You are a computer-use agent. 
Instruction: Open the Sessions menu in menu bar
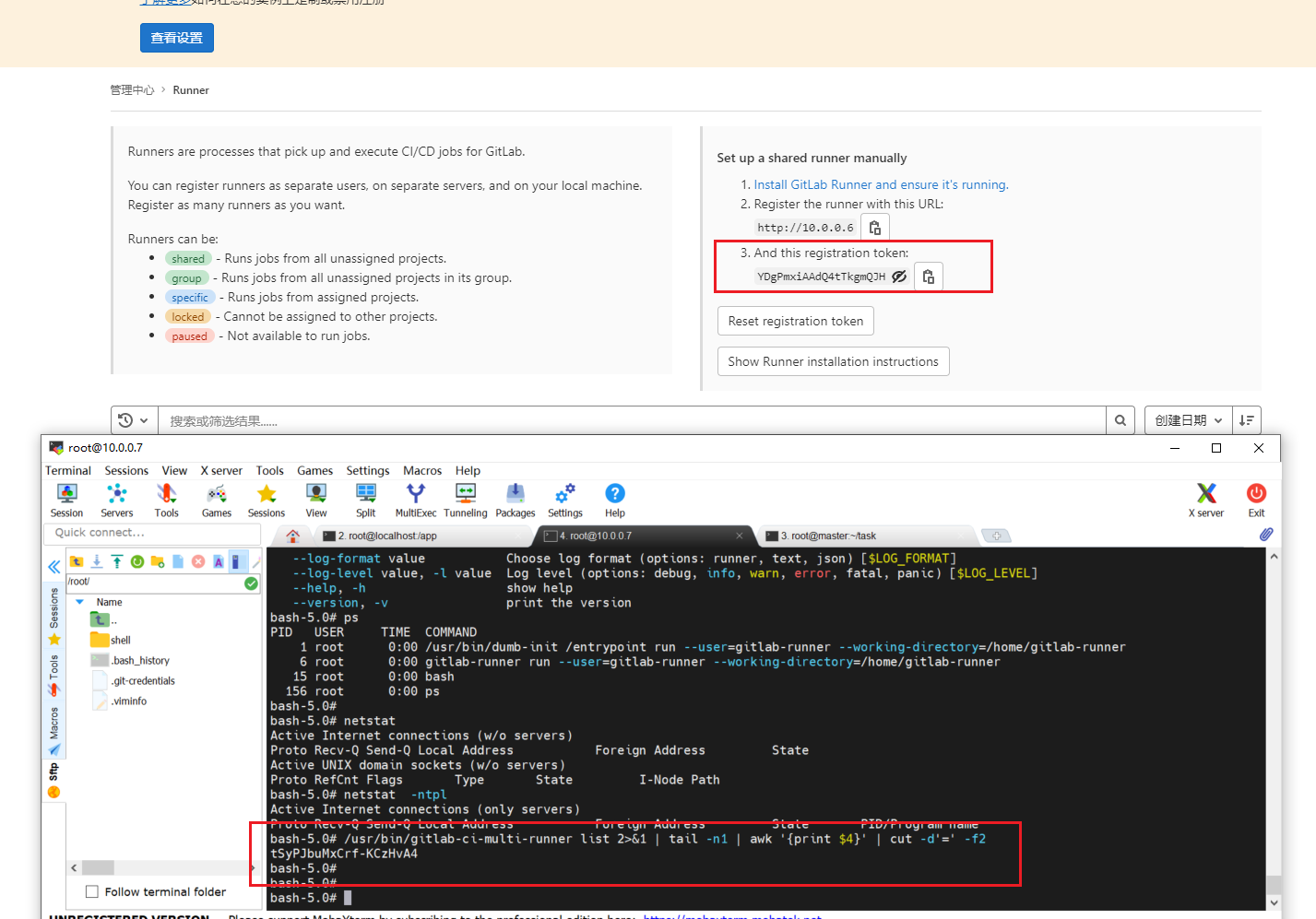126,470
